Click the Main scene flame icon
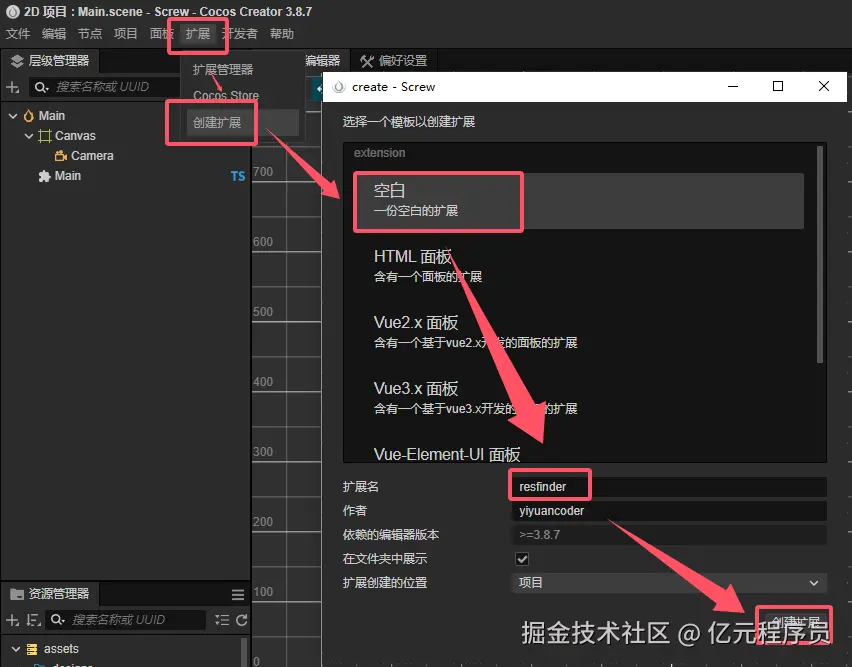Screen dimensions: 852x667 click(29, 116)
